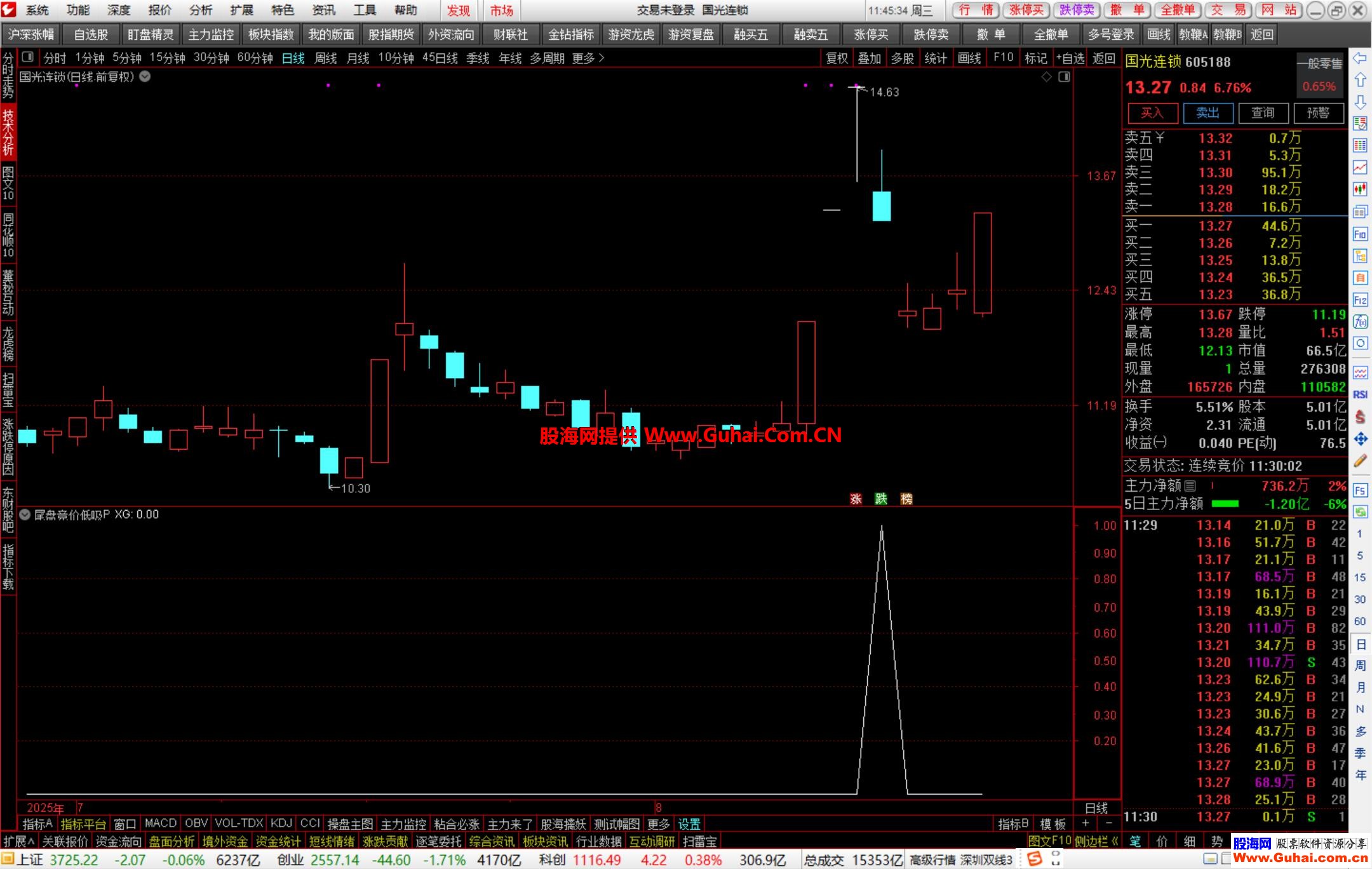Screen dimensions: 1372x869
Task: Switch to 周线 period tab
Action: [x=326, y=58]
